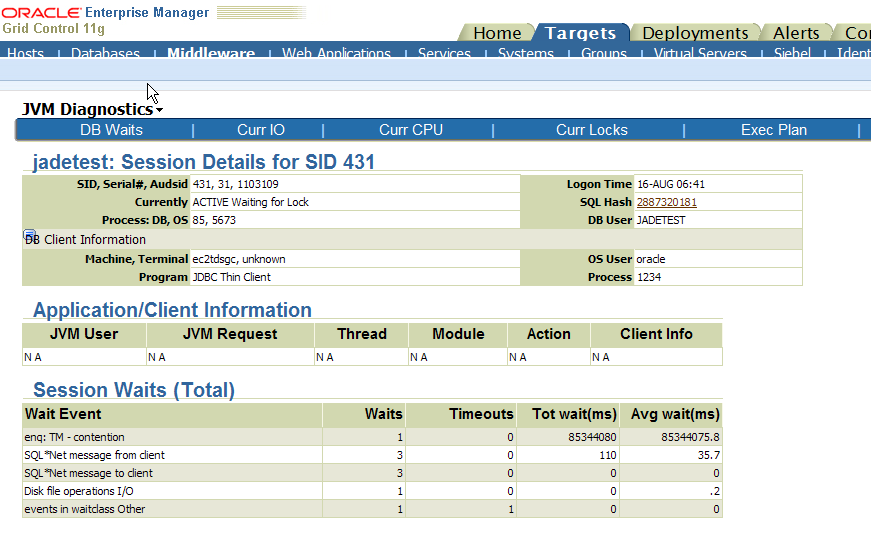Select 'SQL*Net message to client' row
The image size is (871, 533).
pos(372,473)
